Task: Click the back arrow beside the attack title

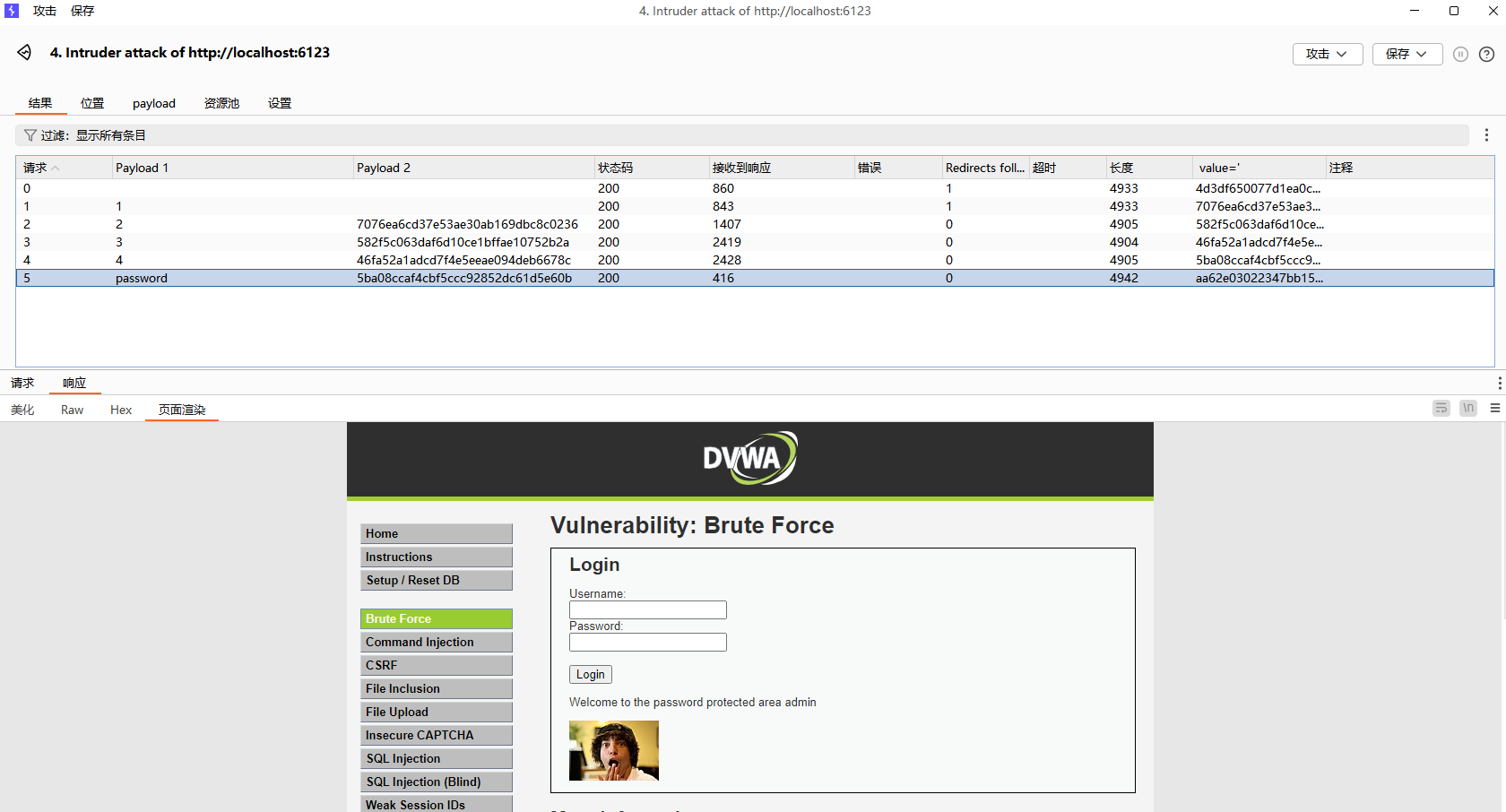Action: tap(24, 53)
